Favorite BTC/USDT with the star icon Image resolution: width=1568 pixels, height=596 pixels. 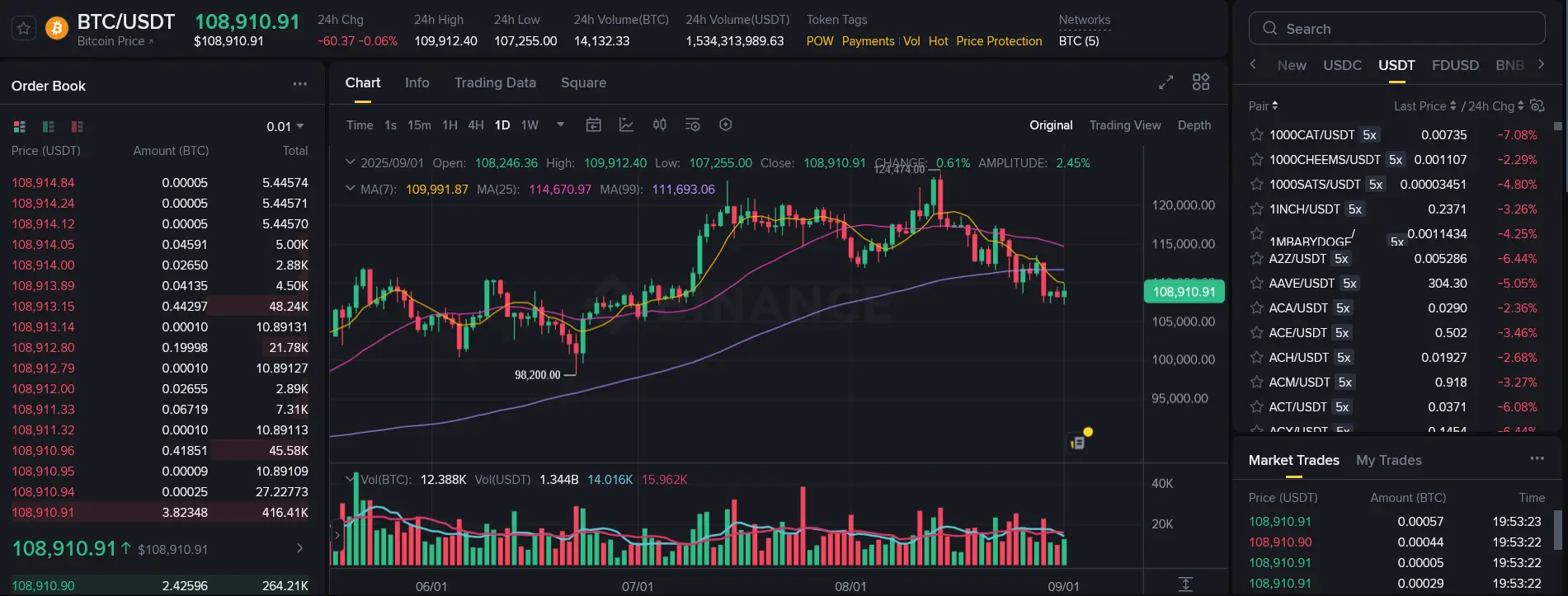(x=24, y=29)
